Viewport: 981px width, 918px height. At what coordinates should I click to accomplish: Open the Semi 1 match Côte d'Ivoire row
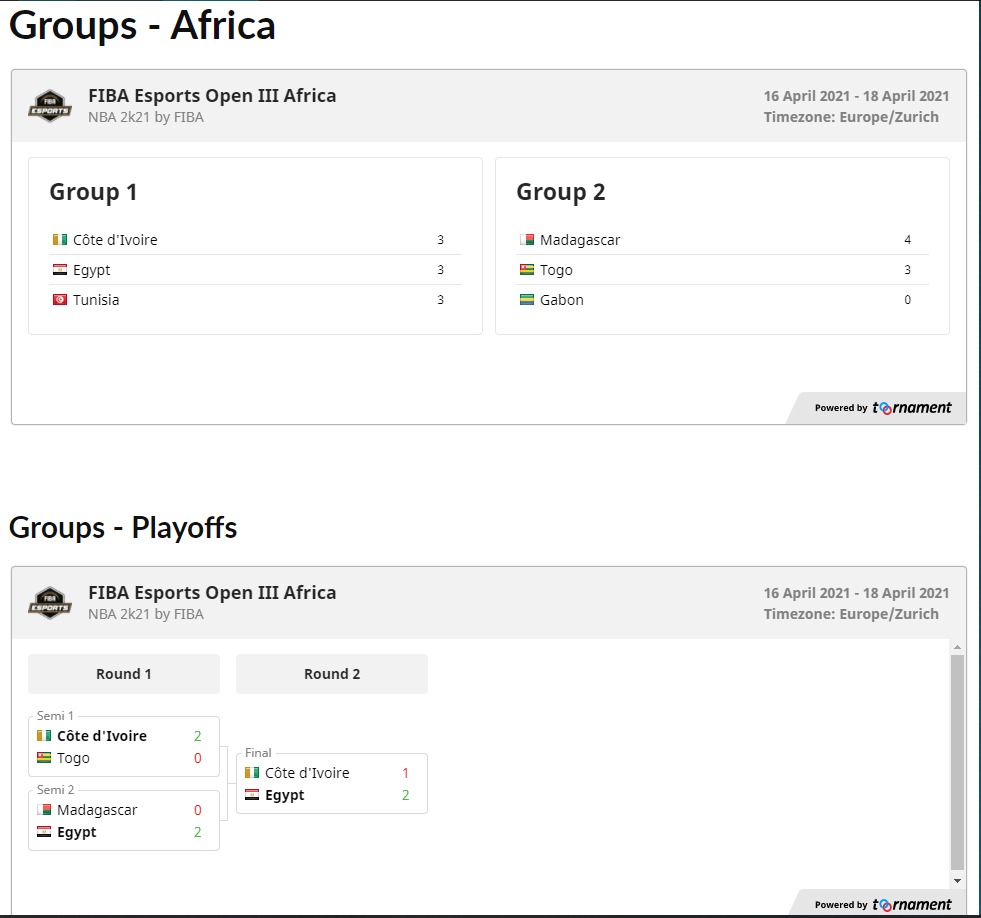(x=124, y=736)
